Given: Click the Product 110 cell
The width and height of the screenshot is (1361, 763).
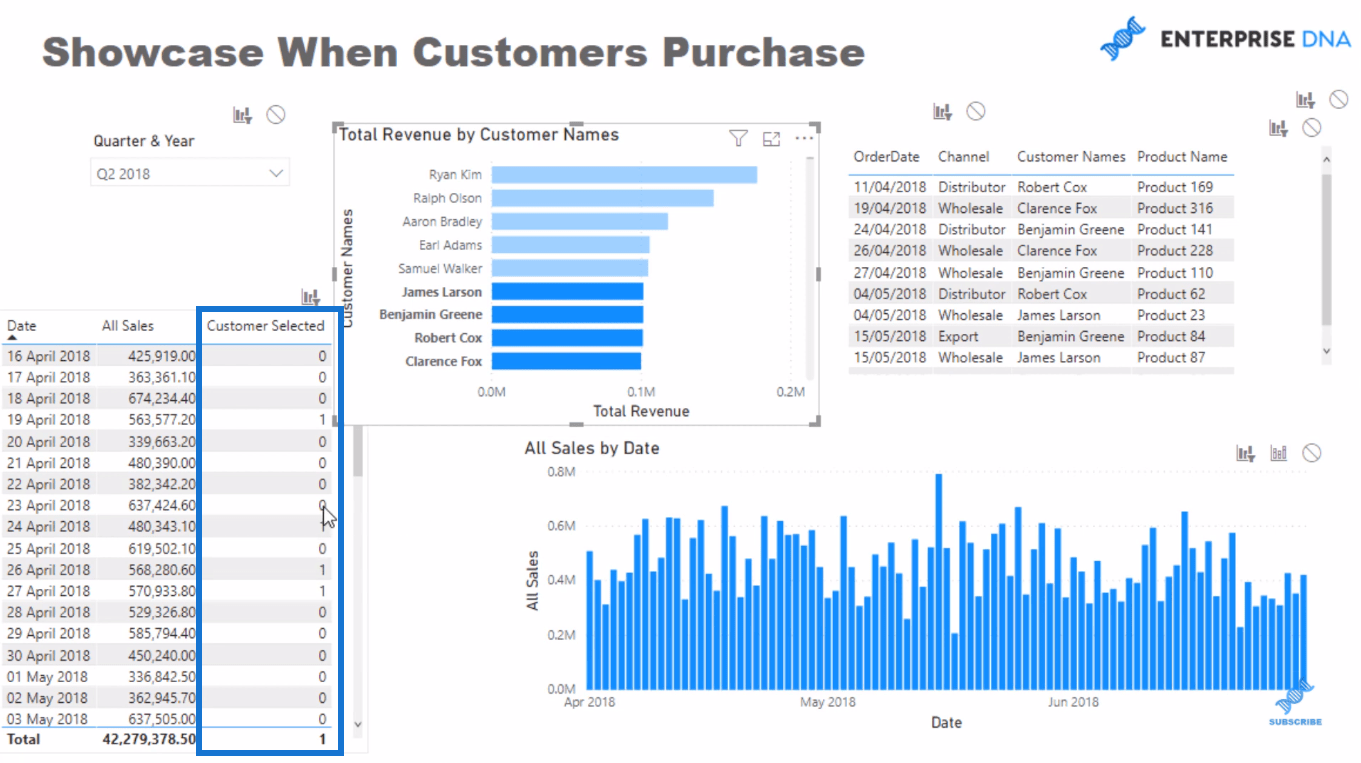Looking at the screenshot, I should pyautogui.click(x=1175, y=272).
